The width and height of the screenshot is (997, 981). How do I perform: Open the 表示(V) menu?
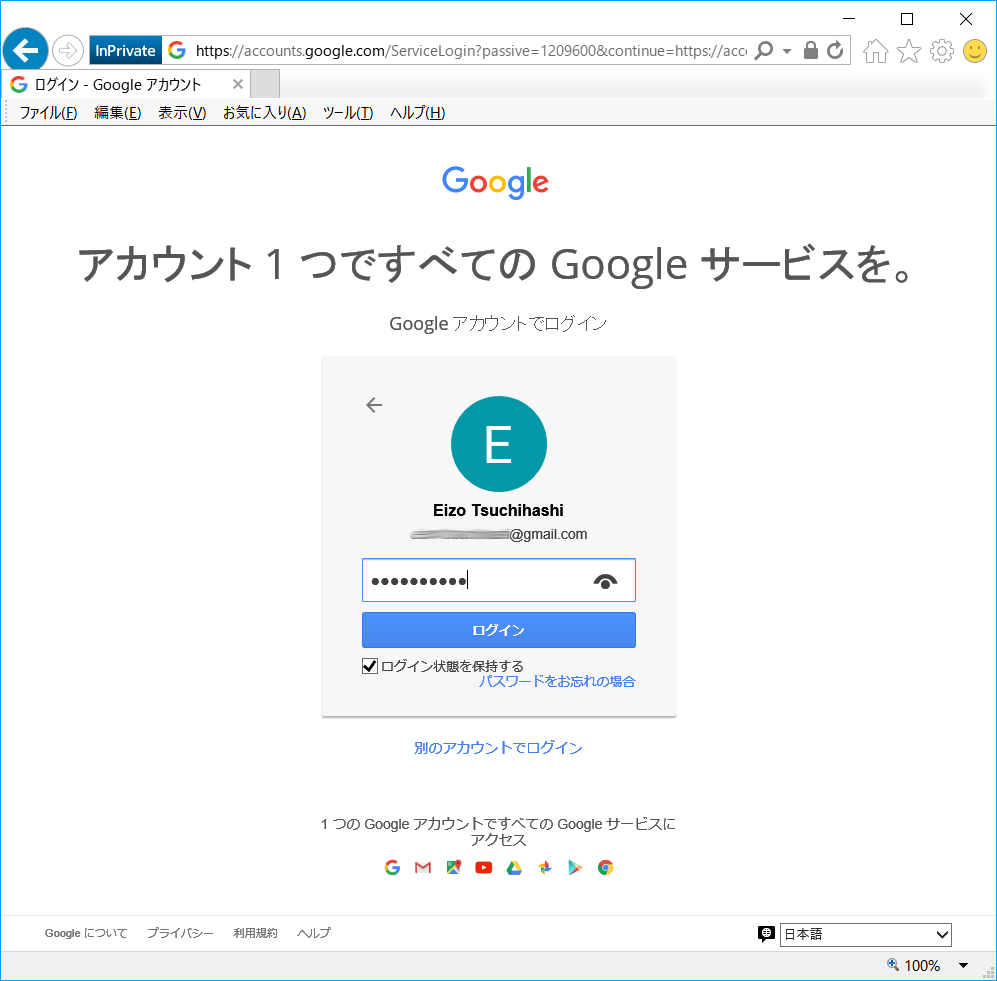click(x=182, y=113)
